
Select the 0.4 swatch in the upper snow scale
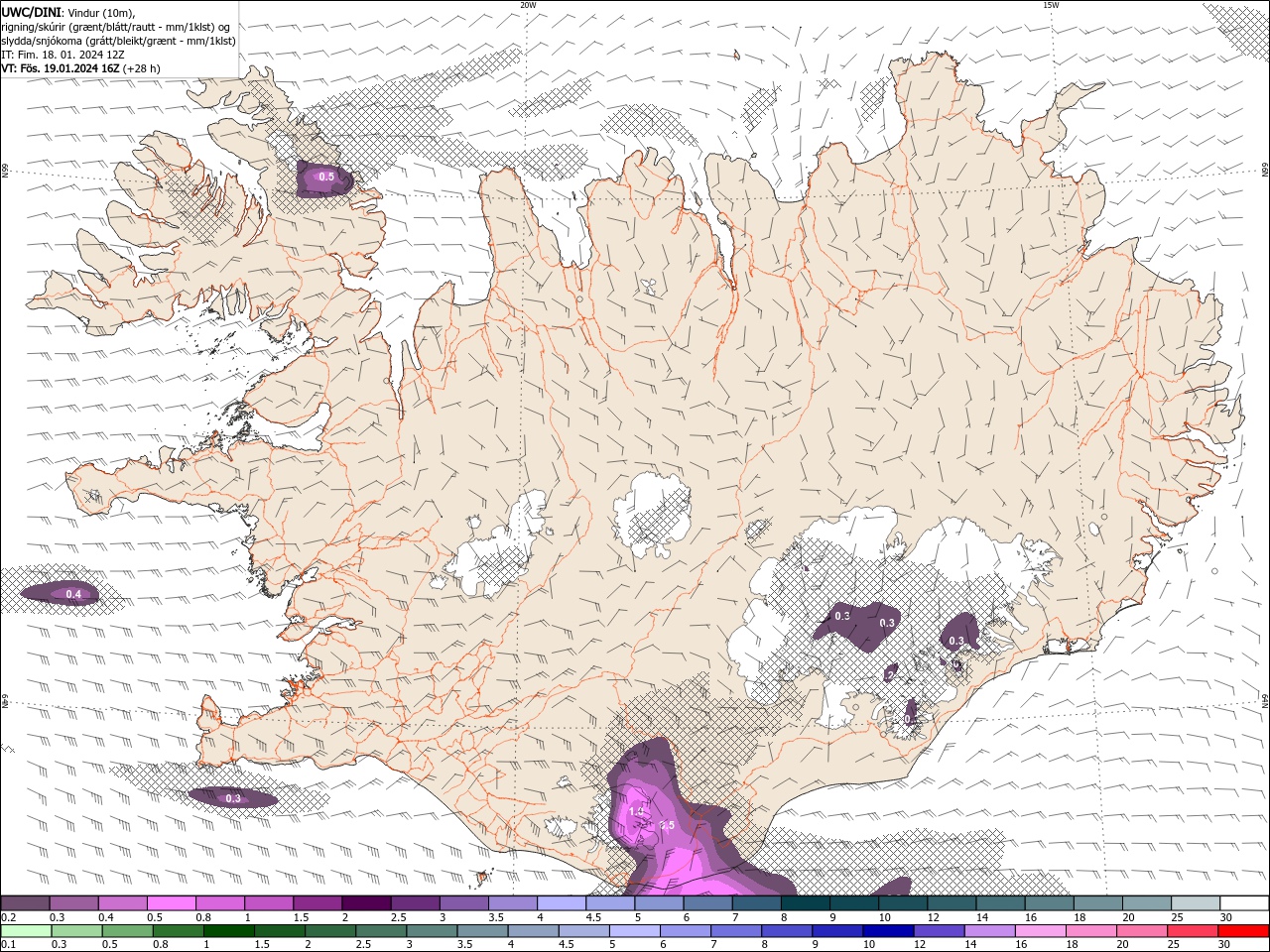(x=122, y=903)
